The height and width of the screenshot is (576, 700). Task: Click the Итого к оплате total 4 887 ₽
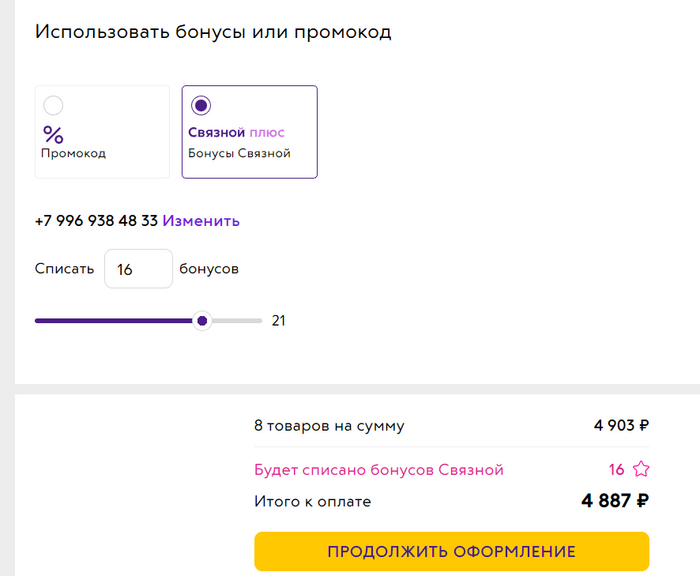(x=615, y=501)
